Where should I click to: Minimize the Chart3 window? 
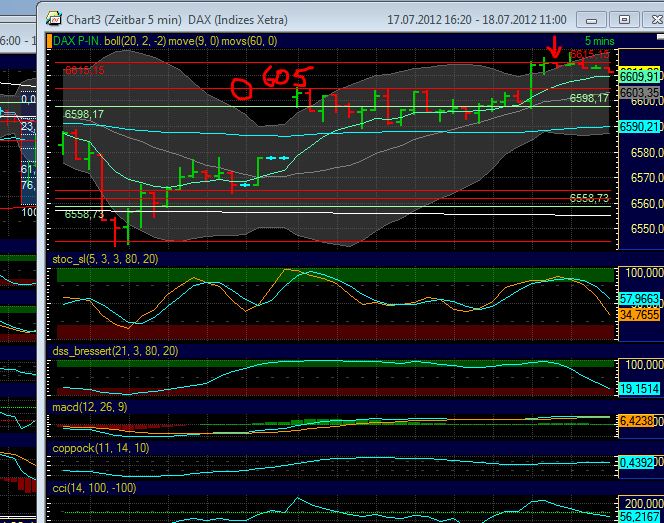[x=592, y=20]
